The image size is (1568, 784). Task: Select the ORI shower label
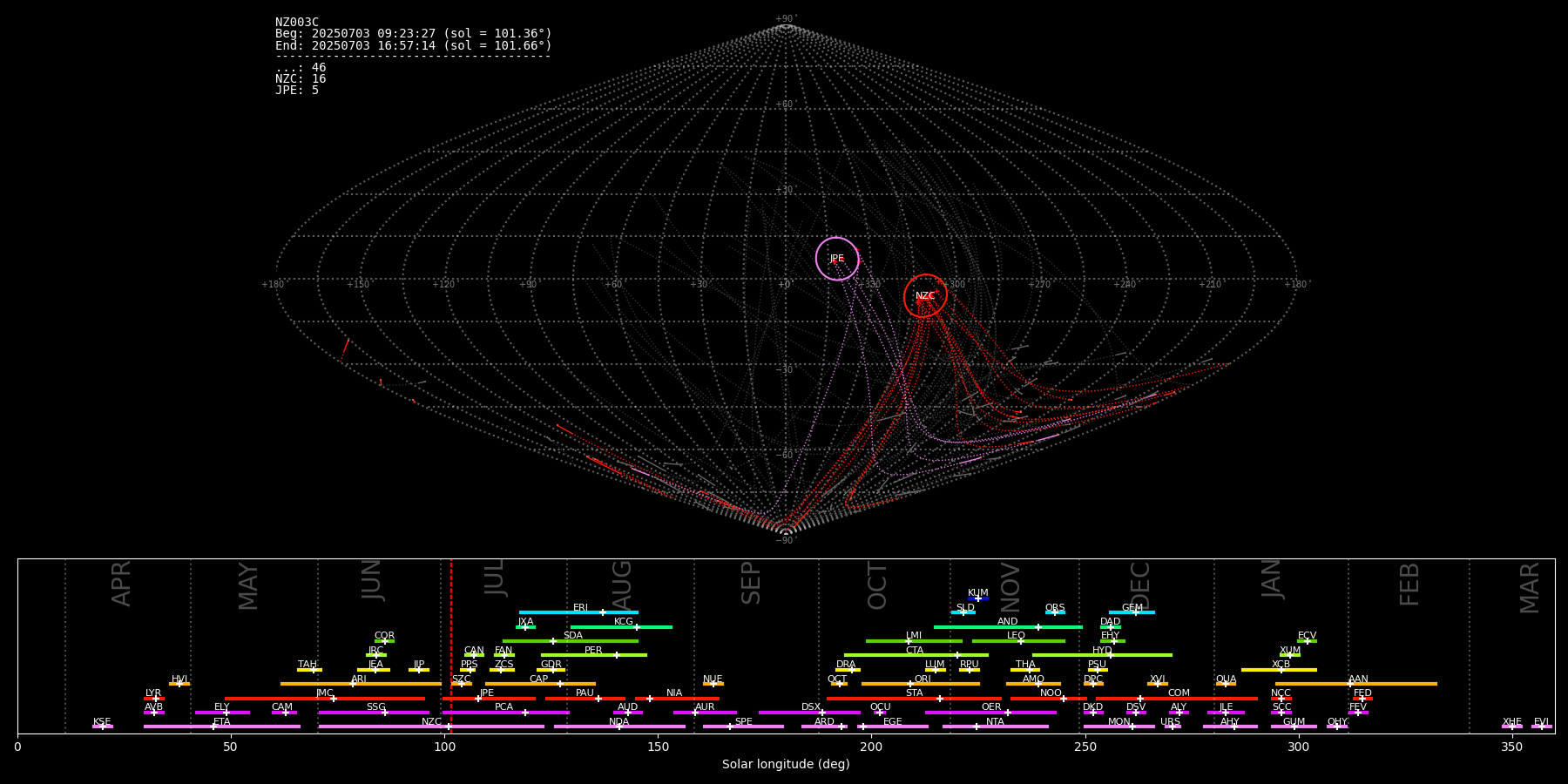coord(923,679)
